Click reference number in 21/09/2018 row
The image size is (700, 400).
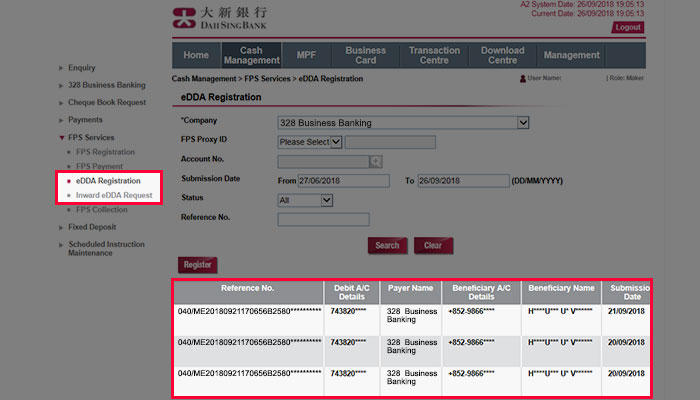point(250,311)
